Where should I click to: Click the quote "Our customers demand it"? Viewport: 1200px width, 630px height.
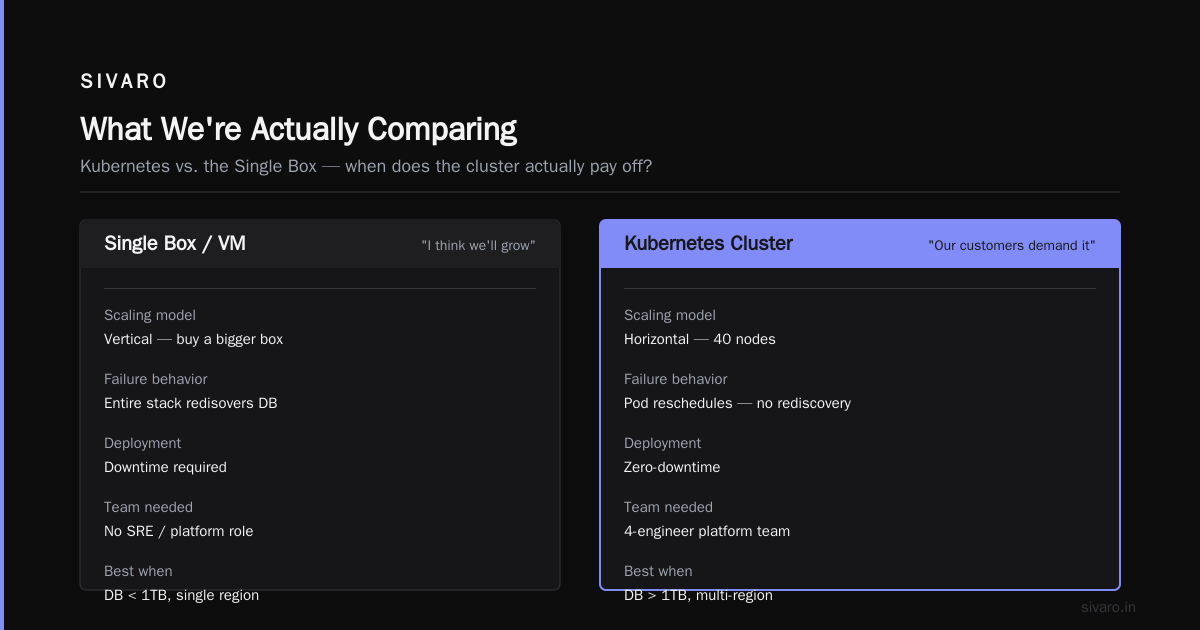1012,245
